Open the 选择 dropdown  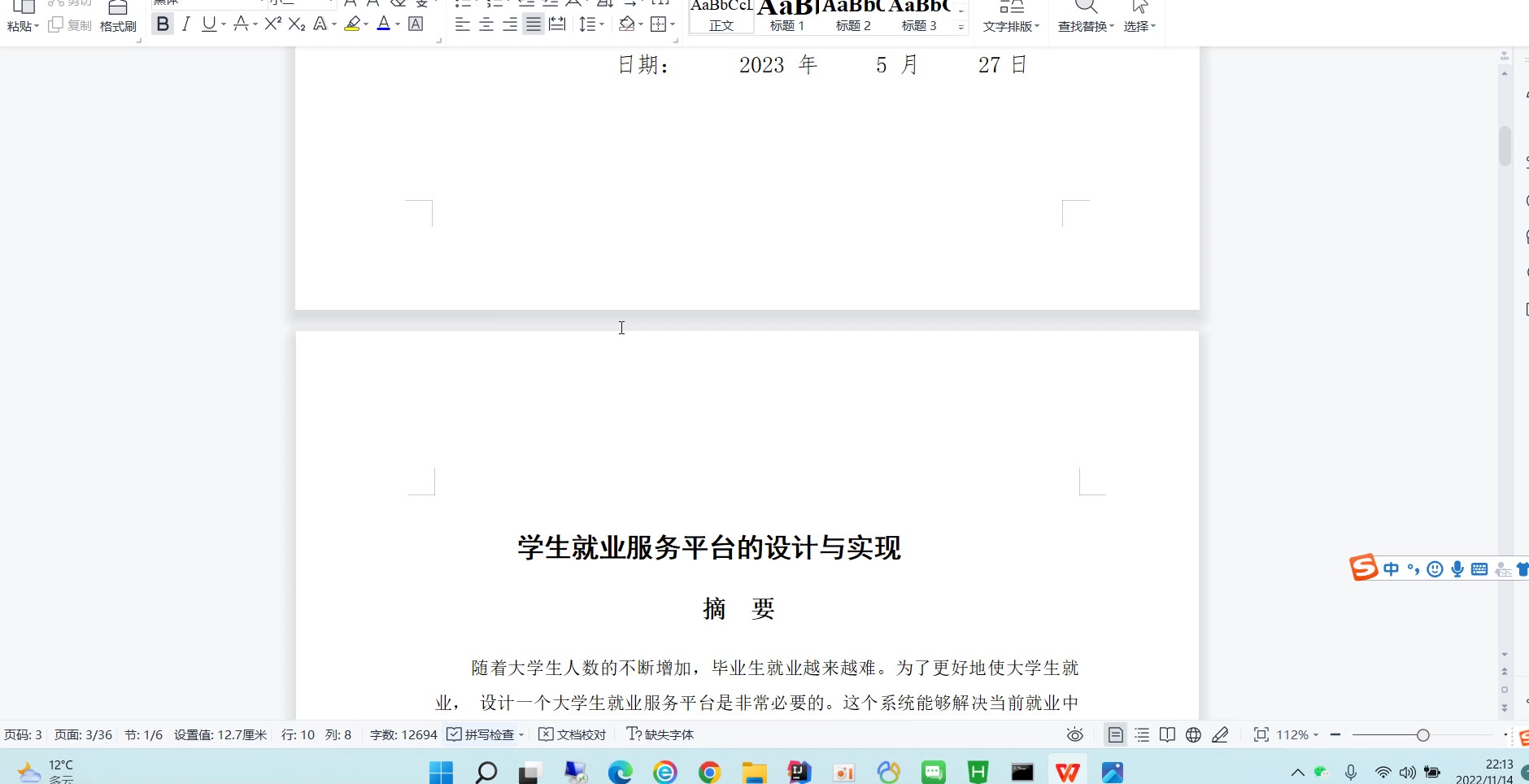[x=1139, y=16]
